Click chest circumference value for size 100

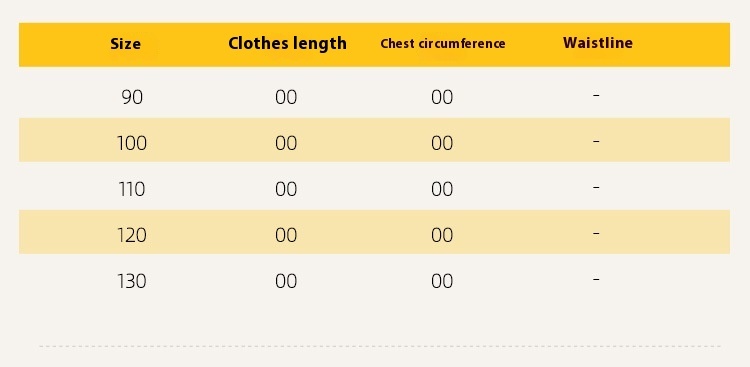pyautogui.click(x=442, y=143)
